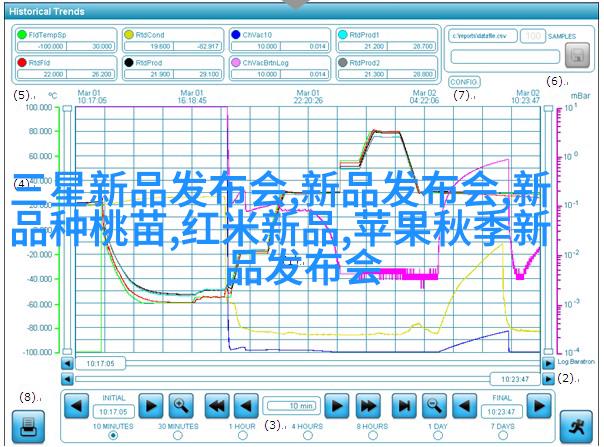Click the print button with printer icon
The height and width of the screenshot is (447, 604).
28,427
